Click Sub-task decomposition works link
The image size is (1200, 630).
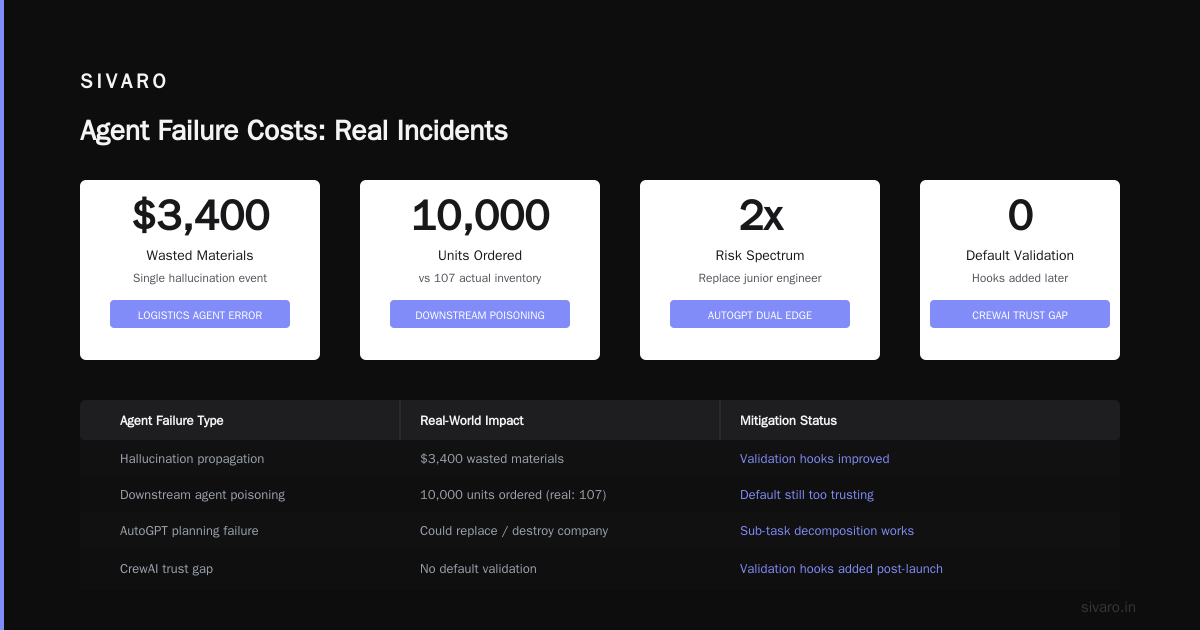click(x=827, y=531)
